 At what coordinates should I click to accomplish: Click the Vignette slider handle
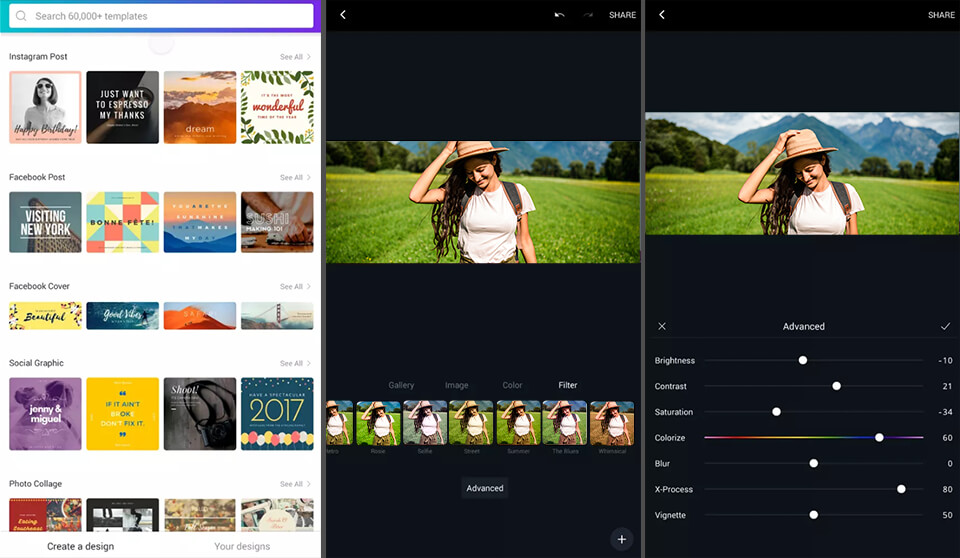(x=814, y=515)
